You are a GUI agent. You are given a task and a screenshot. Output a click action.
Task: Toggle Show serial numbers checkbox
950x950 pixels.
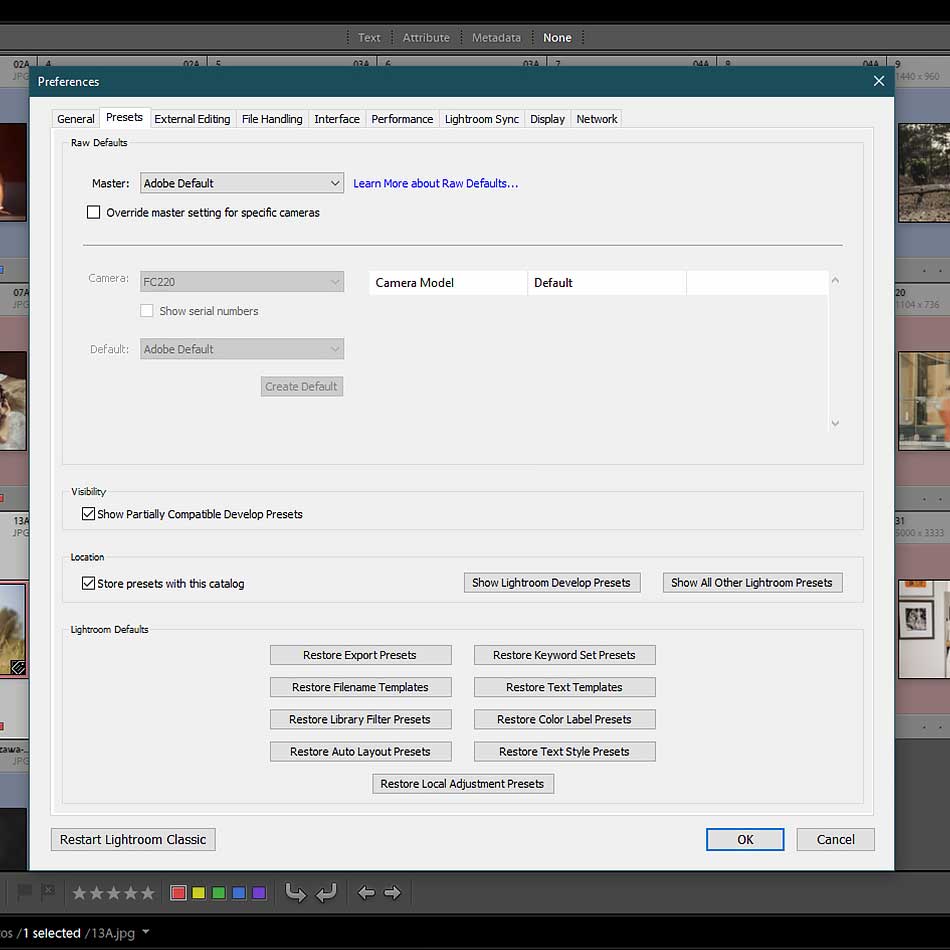(x=147, y=311)
